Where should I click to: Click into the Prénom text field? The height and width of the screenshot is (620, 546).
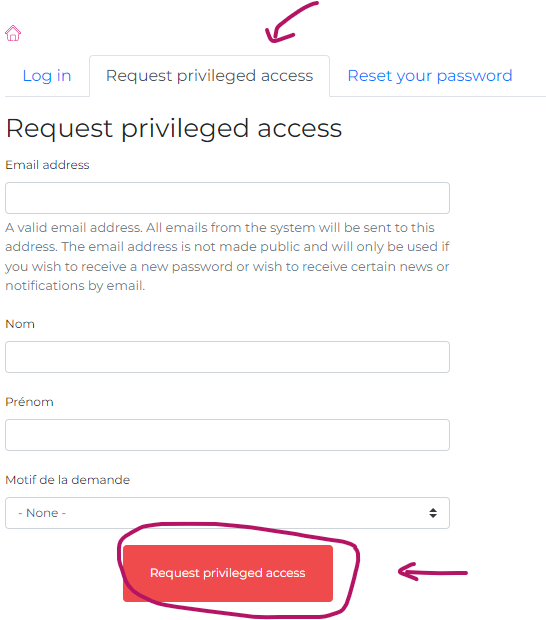click(227, 435)
